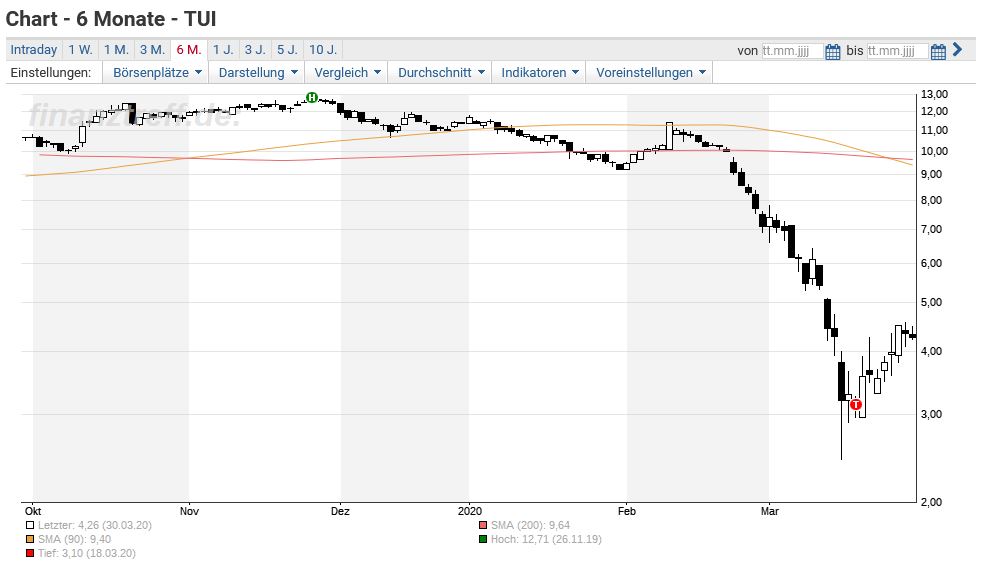This screenshot has height=573, width=983.
Task: Click legend text 'Tief: 3,10 (18.03.20)'
Action: pos(87,553)
